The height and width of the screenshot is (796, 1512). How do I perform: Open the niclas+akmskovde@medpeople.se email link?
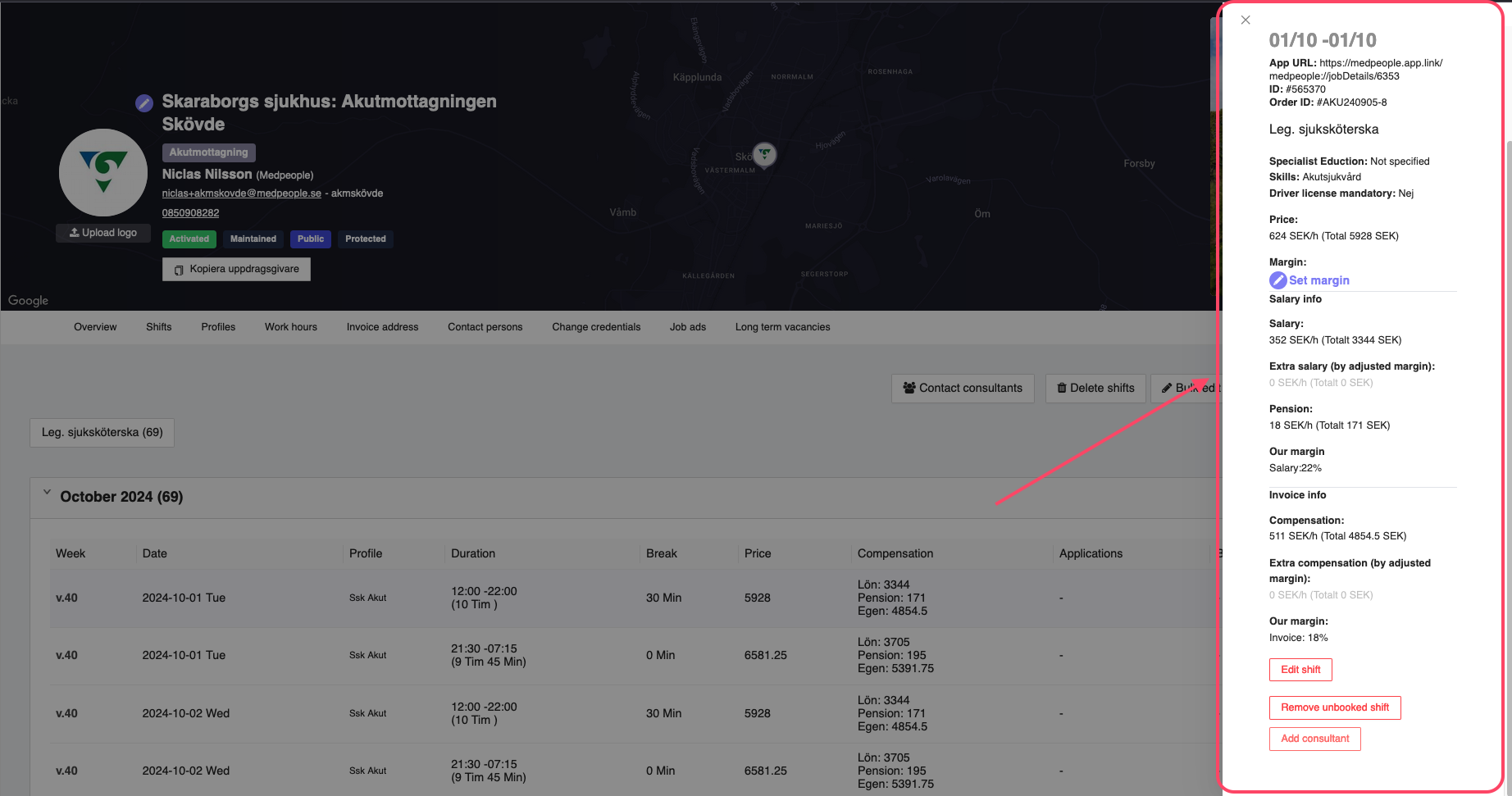pyautogui.click(x=240, y=193)
